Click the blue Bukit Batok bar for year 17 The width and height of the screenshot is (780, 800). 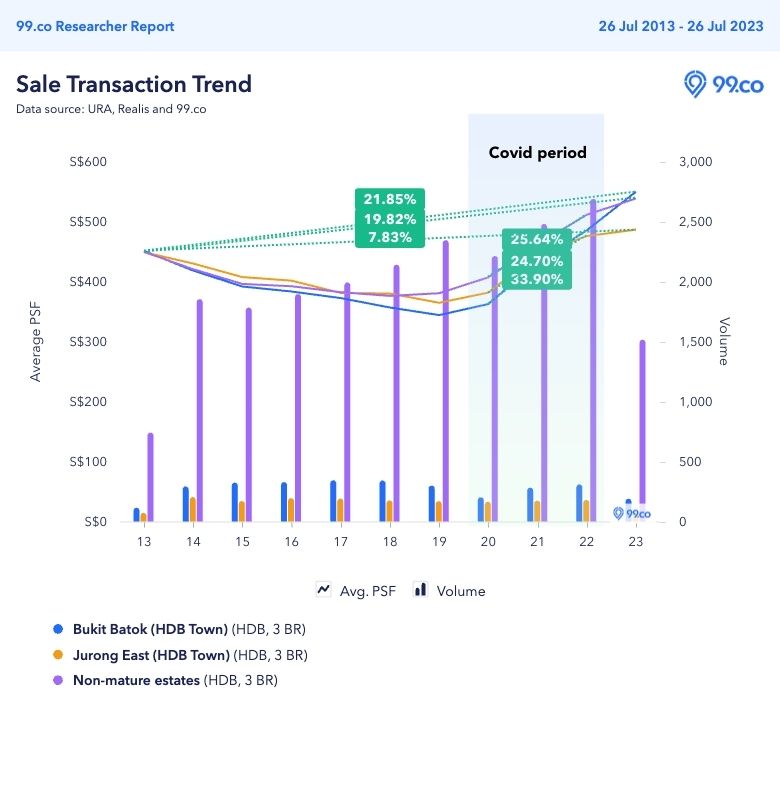(x=333, y=501)
